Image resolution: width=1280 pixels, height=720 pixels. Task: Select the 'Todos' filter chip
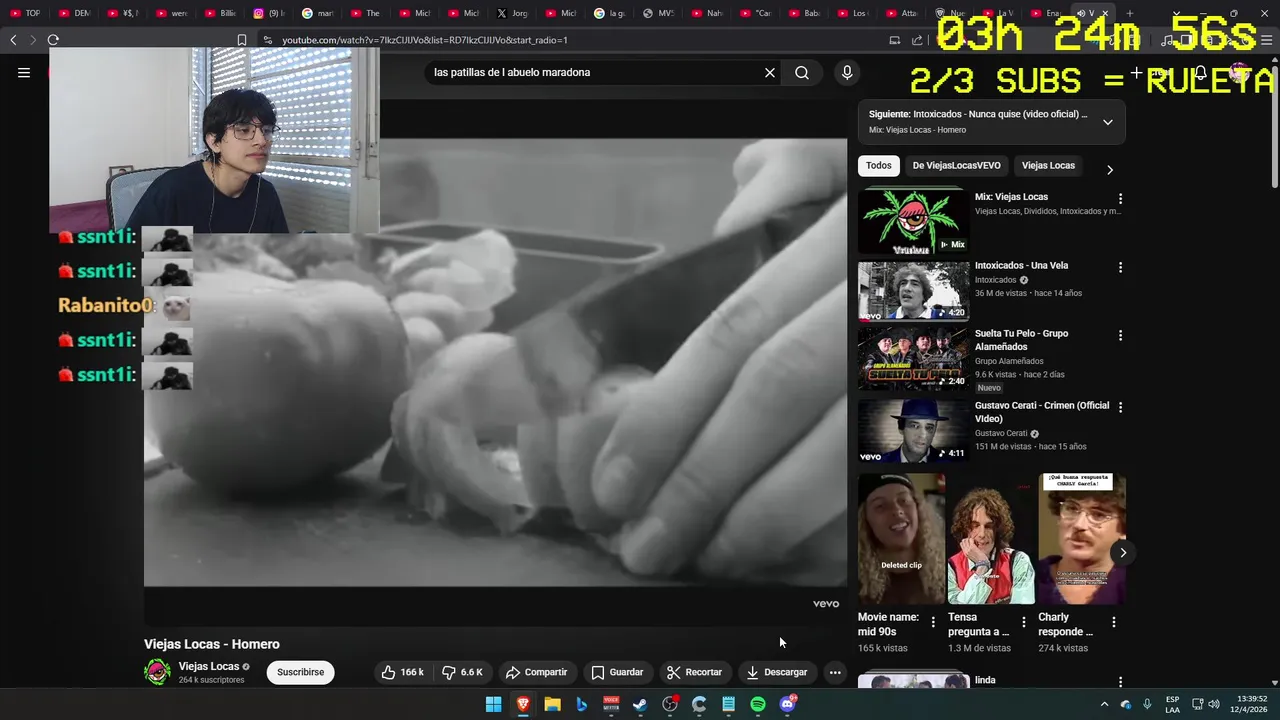click(x=879, y=166)
